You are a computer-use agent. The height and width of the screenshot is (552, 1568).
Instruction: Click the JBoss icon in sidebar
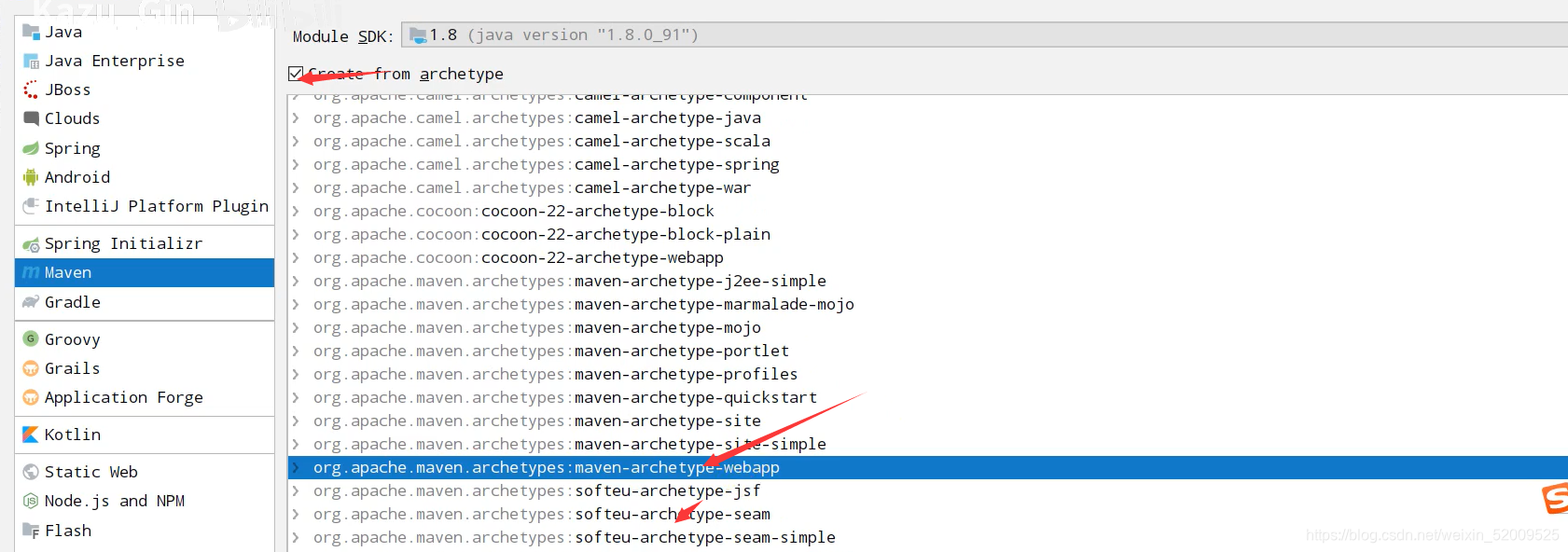31,90
